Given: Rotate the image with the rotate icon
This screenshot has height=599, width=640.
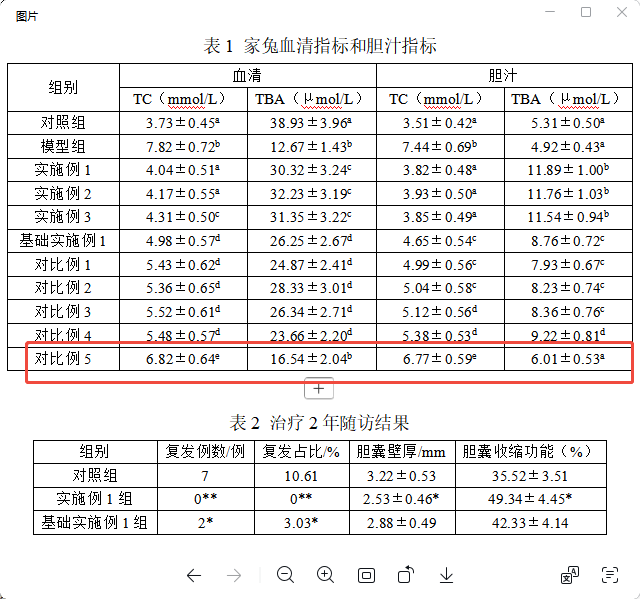Looking at the screenshot, I should pyautogui.click(x=406, y=575).
